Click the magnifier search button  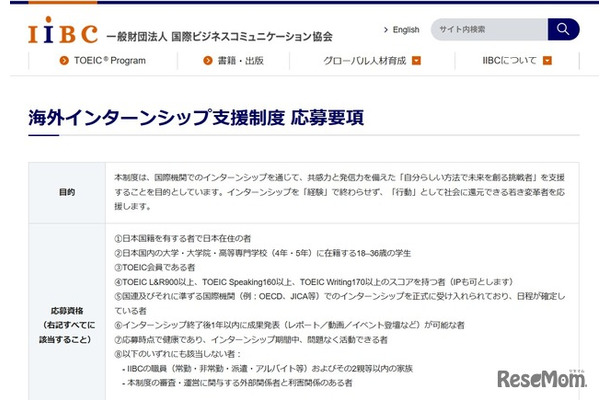click(563, 29)
